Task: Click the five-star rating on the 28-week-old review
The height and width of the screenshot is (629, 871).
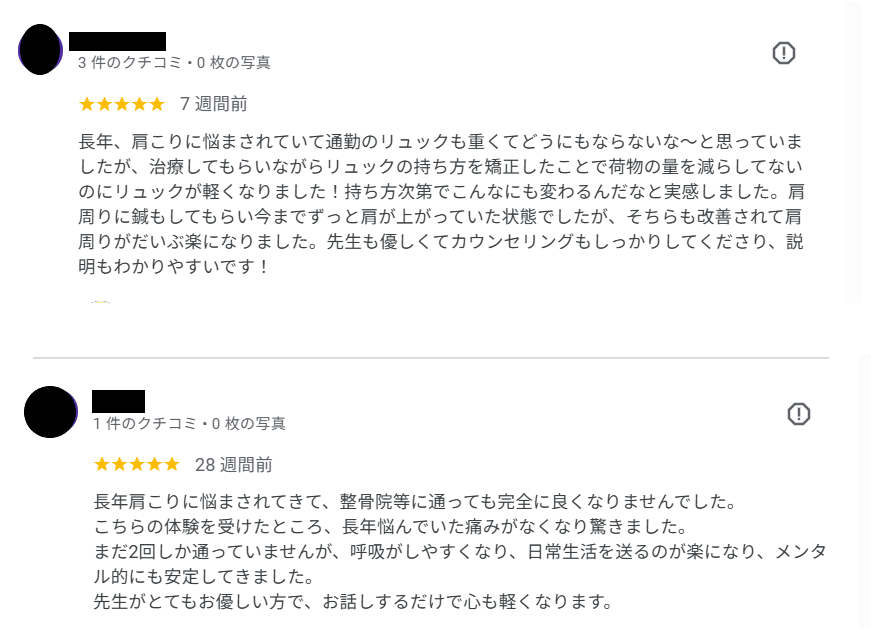Action: 136,465
